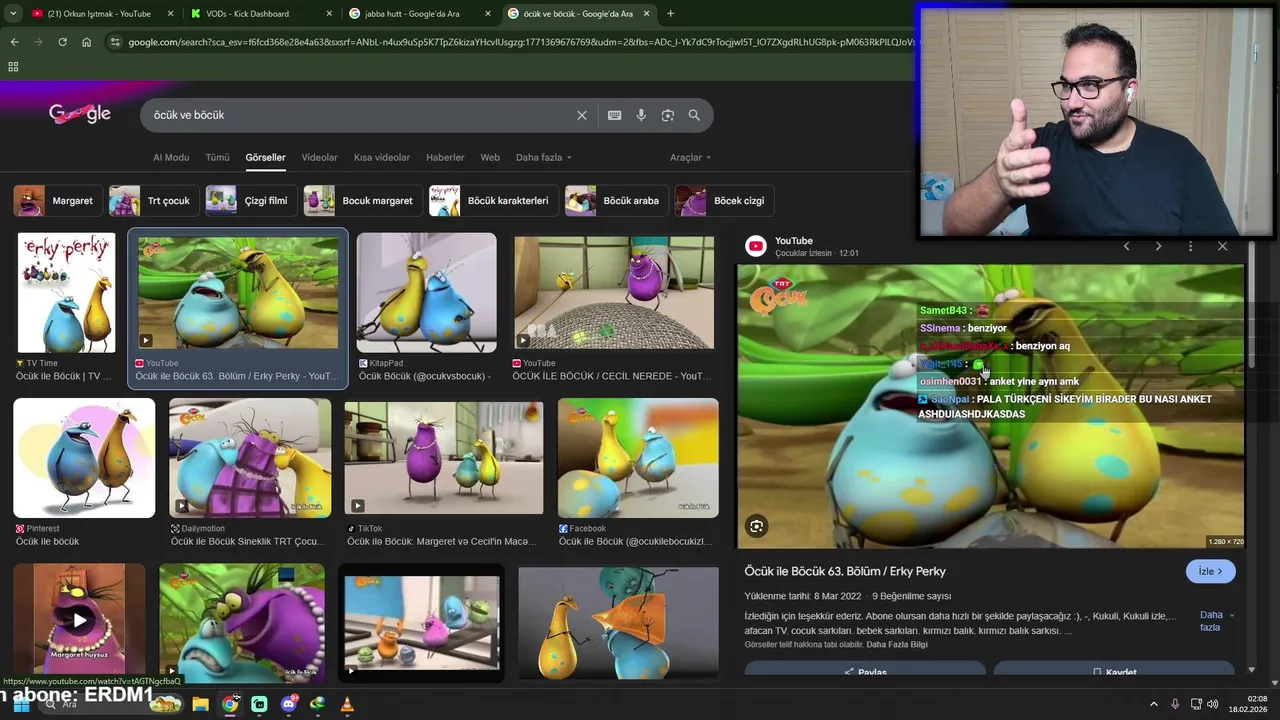Screen dimensions: 1280x720
Task: Open more options in preview panel
Action: click(x=1190, y=246)
